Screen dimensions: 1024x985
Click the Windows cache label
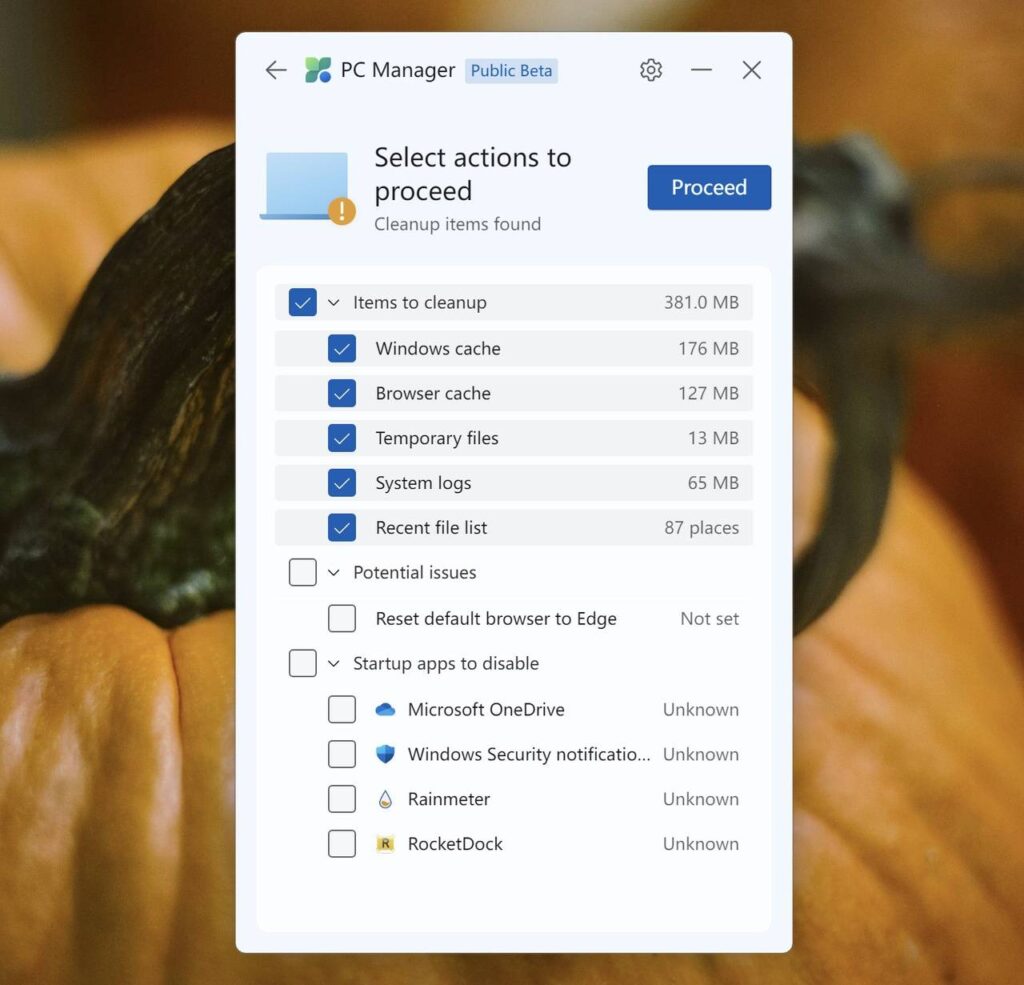pyautogui.click(x=438, y=348)
